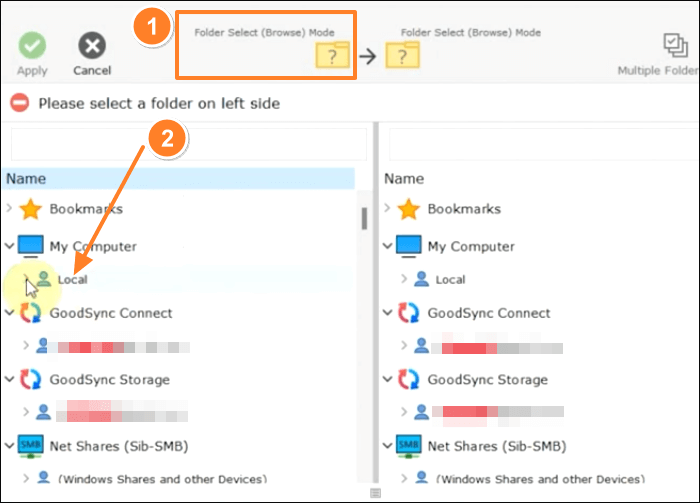Select Net Shares SMB icon in right pane
Image resolution: width=700 pixels, height=503 pixels.
(x=409, y=446)
